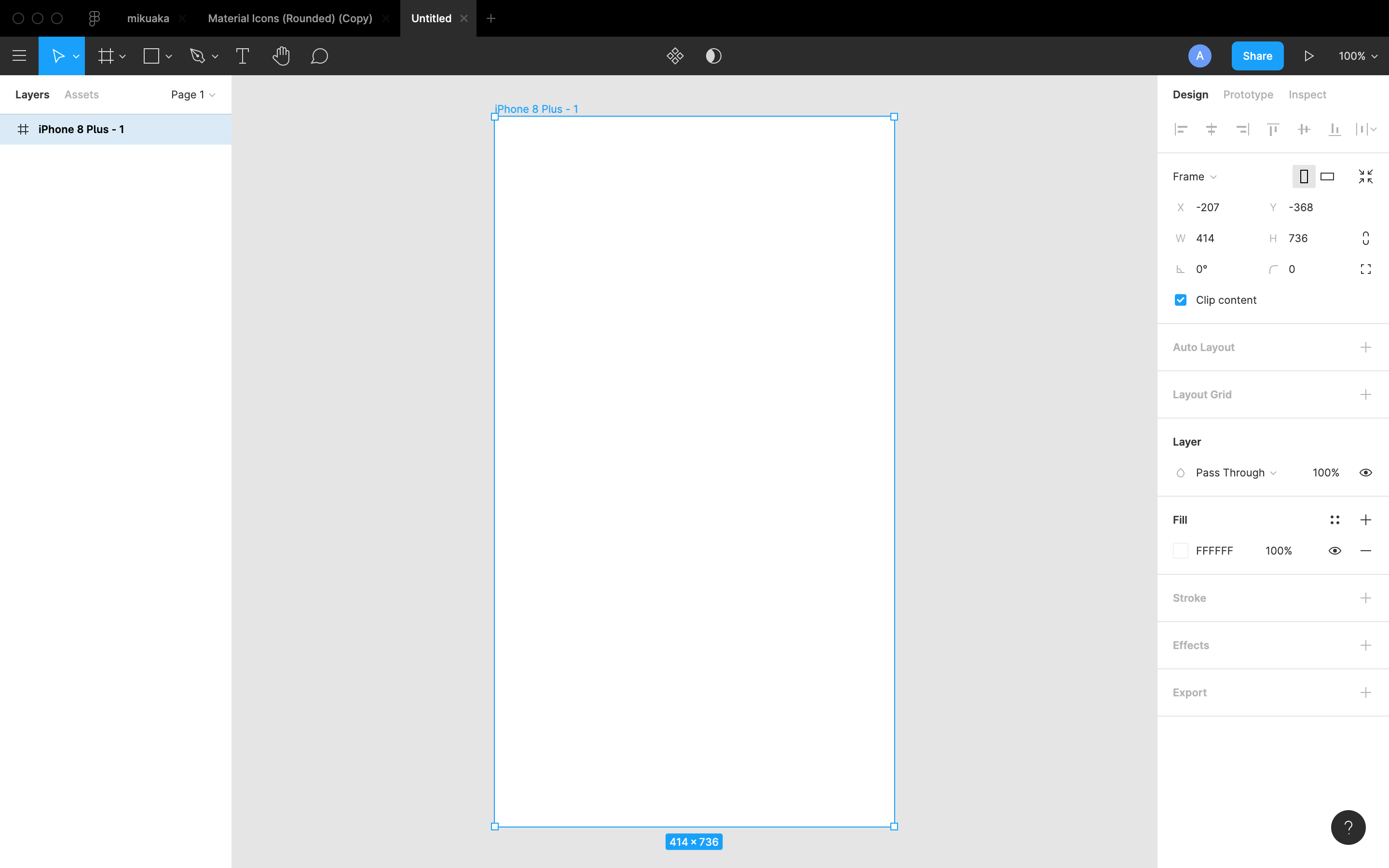Activate the Comment tool

(x=319, y=55)
